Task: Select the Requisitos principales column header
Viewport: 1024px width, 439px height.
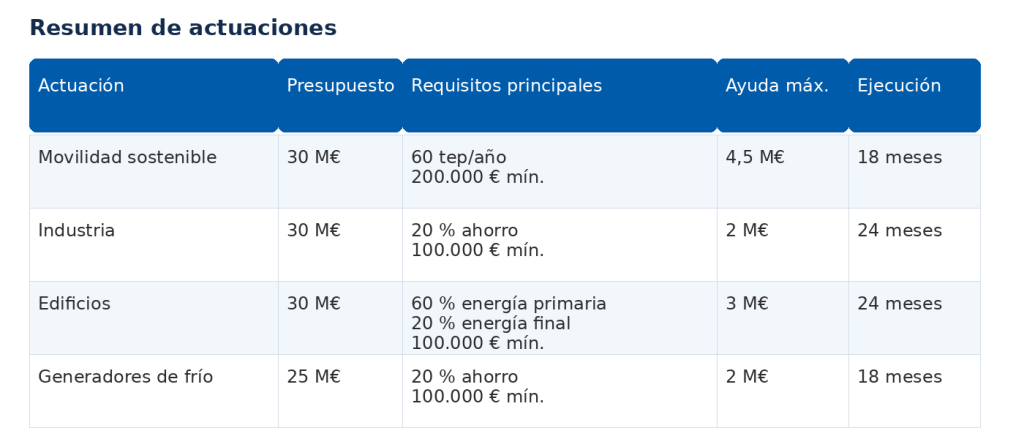Action: click(560, 95)
